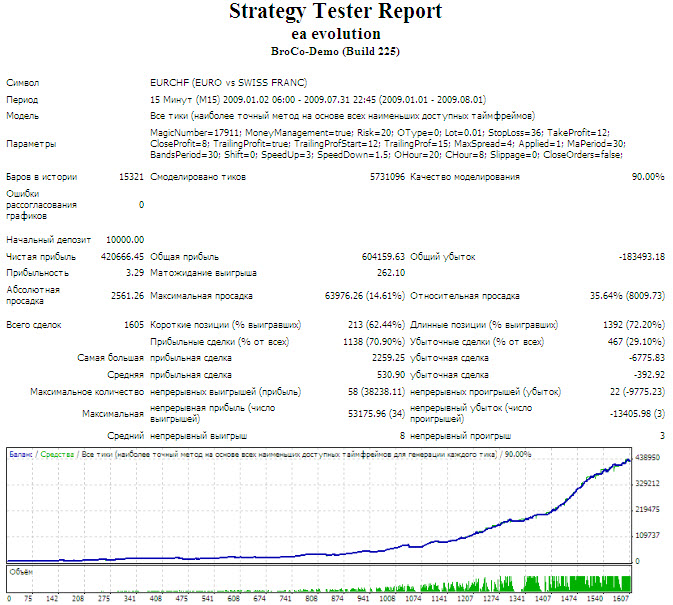Click the gross loss value '-183493.18'
Image resolution: width=673 pixels, height=605 pixels.
click(642, 257)
